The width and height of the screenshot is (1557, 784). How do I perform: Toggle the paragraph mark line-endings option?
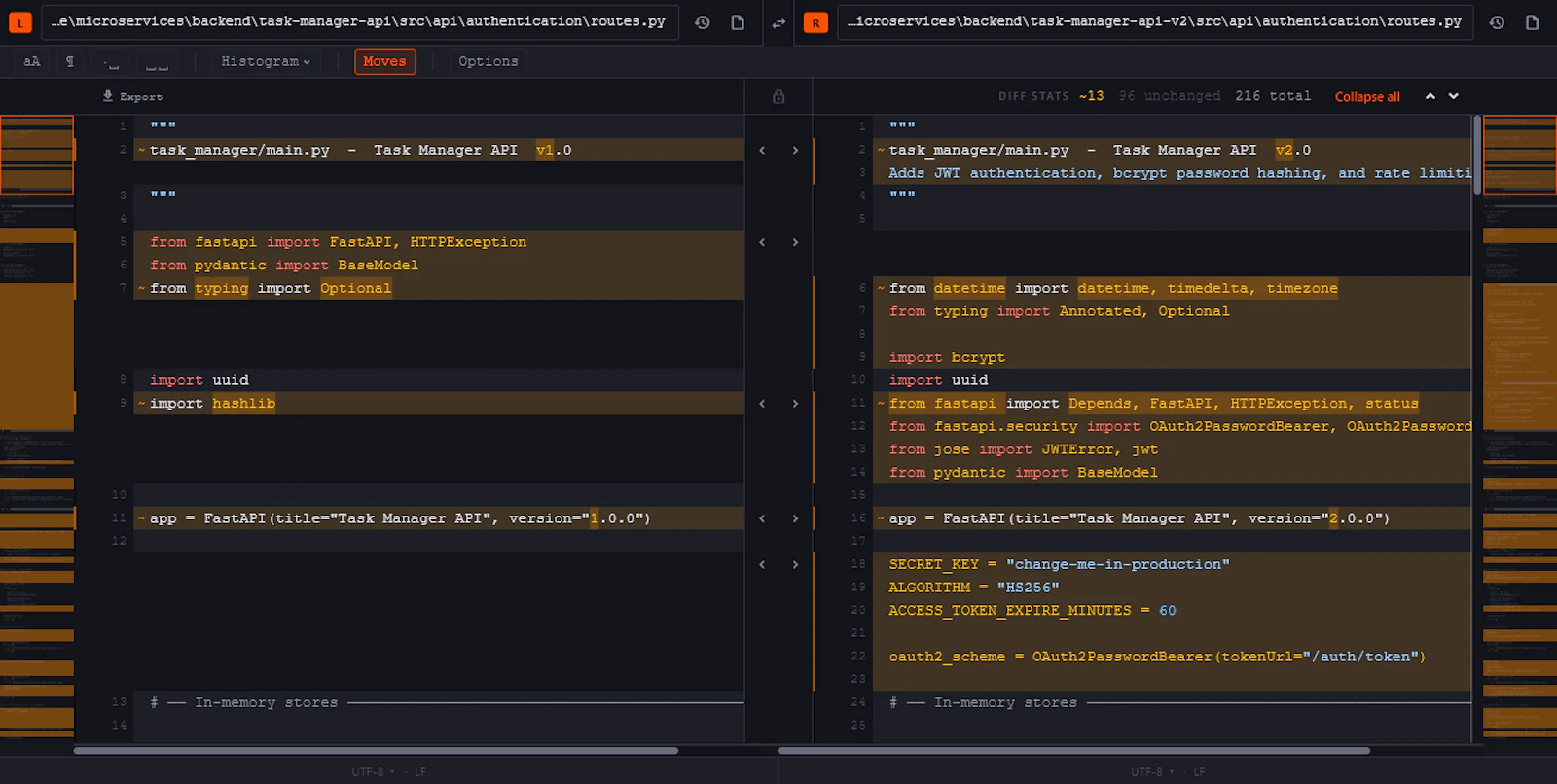(70, 61)
